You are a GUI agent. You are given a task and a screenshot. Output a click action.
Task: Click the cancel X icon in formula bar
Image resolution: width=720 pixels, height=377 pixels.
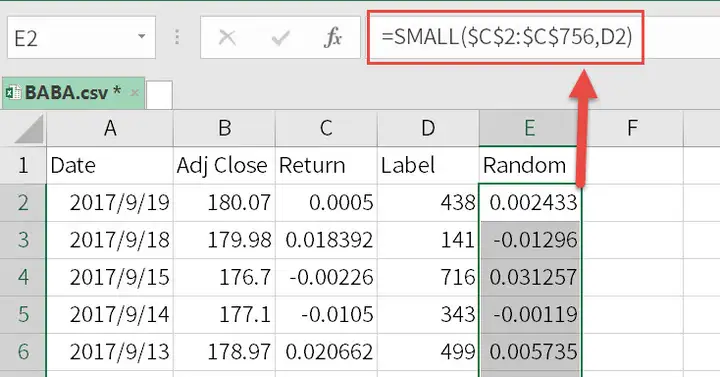(227, 38)
